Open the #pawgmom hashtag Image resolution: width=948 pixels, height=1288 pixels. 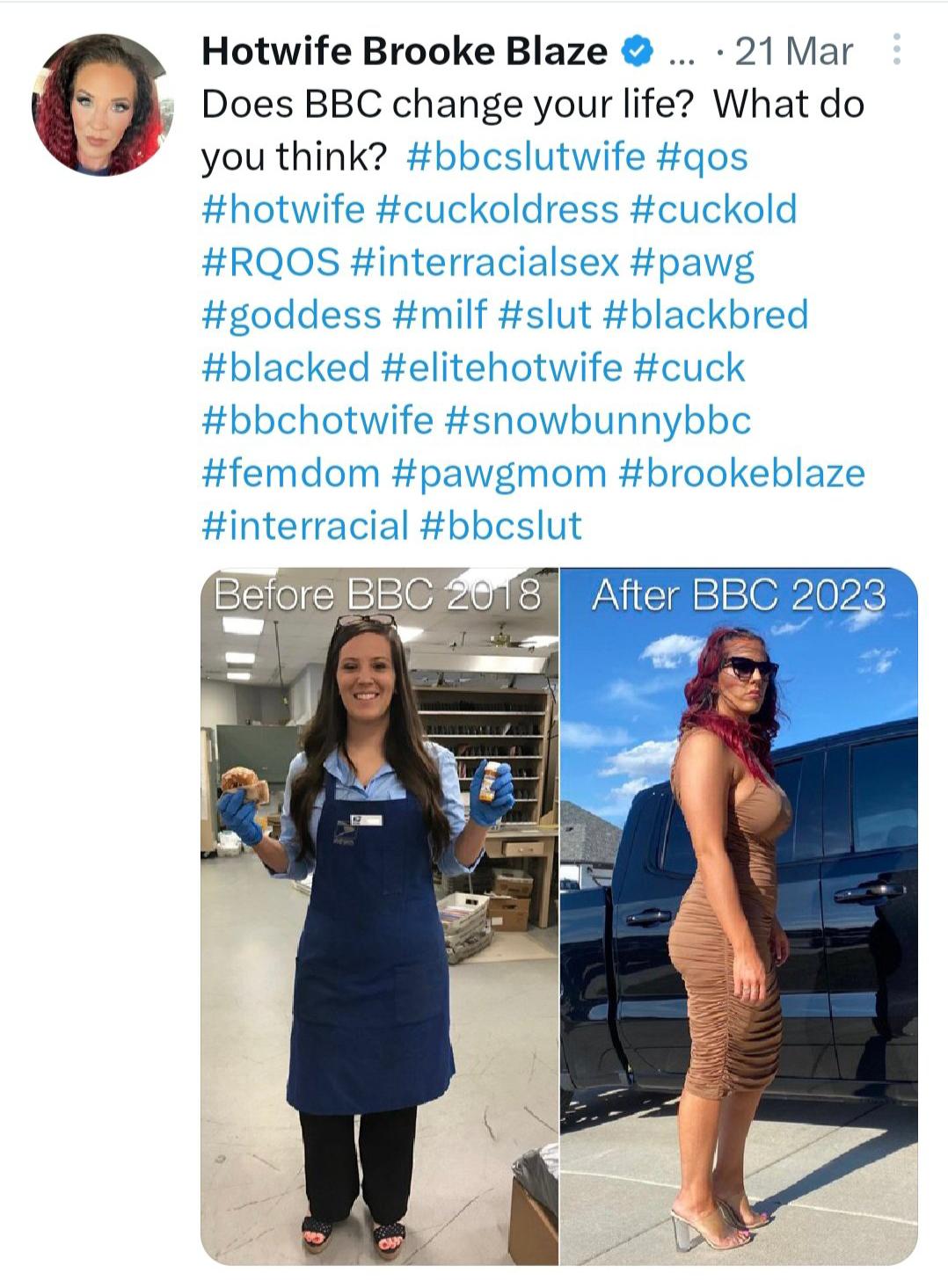499,475
